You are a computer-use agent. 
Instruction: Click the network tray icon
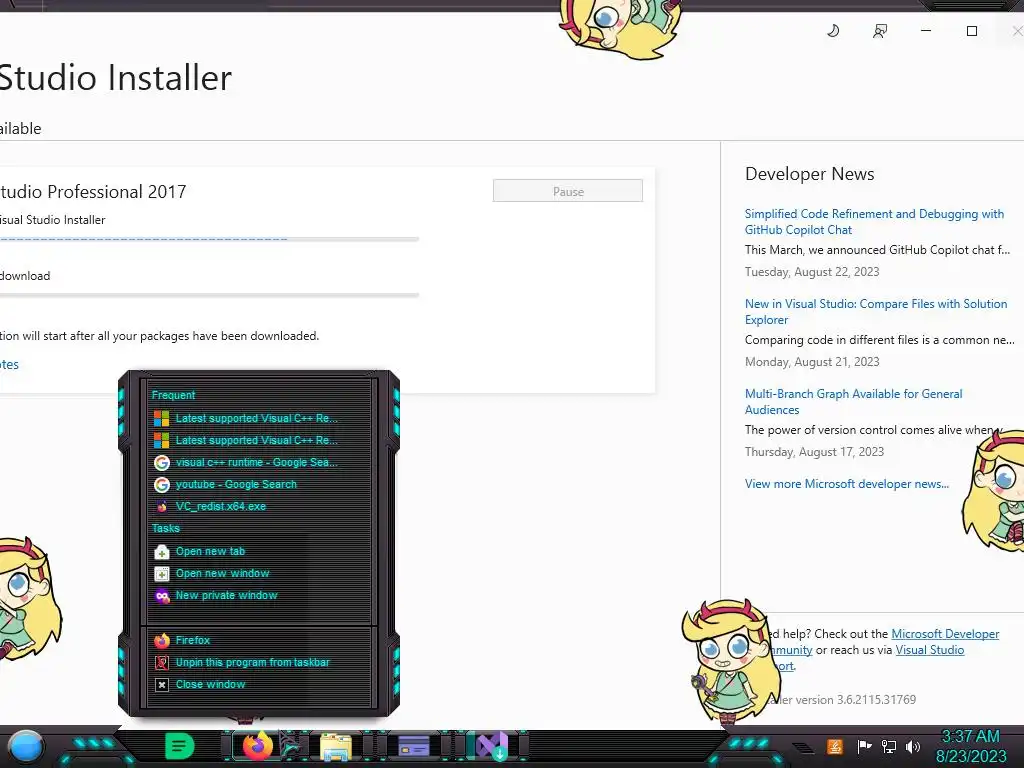click(888, 746)
